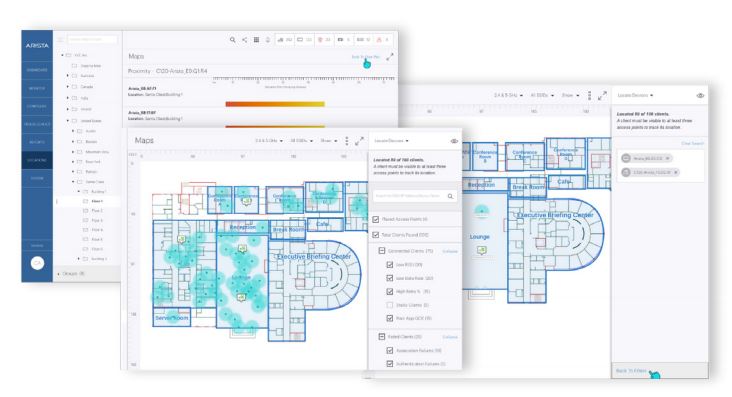Open the three-dot menu in the right Maps window
This screenshot has width=732, height=397.
point(589,95)
